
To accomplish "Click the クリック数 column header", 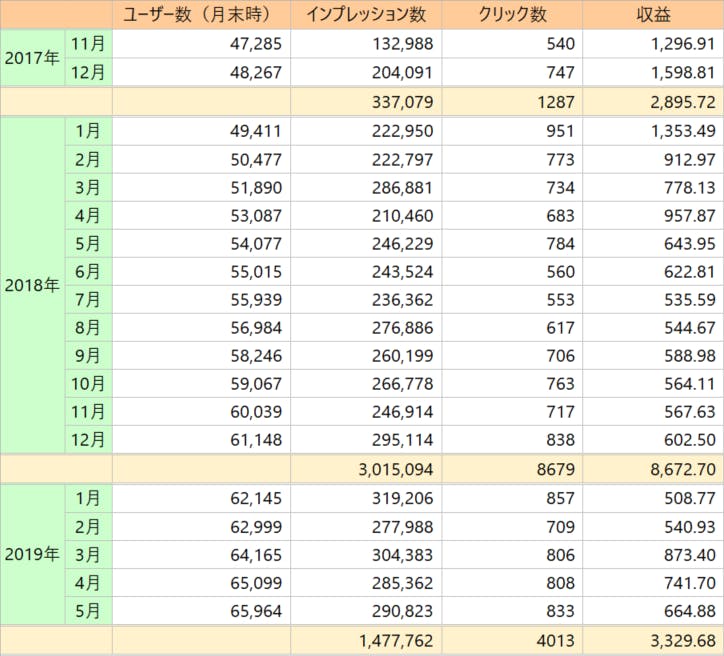I will 512,15.
